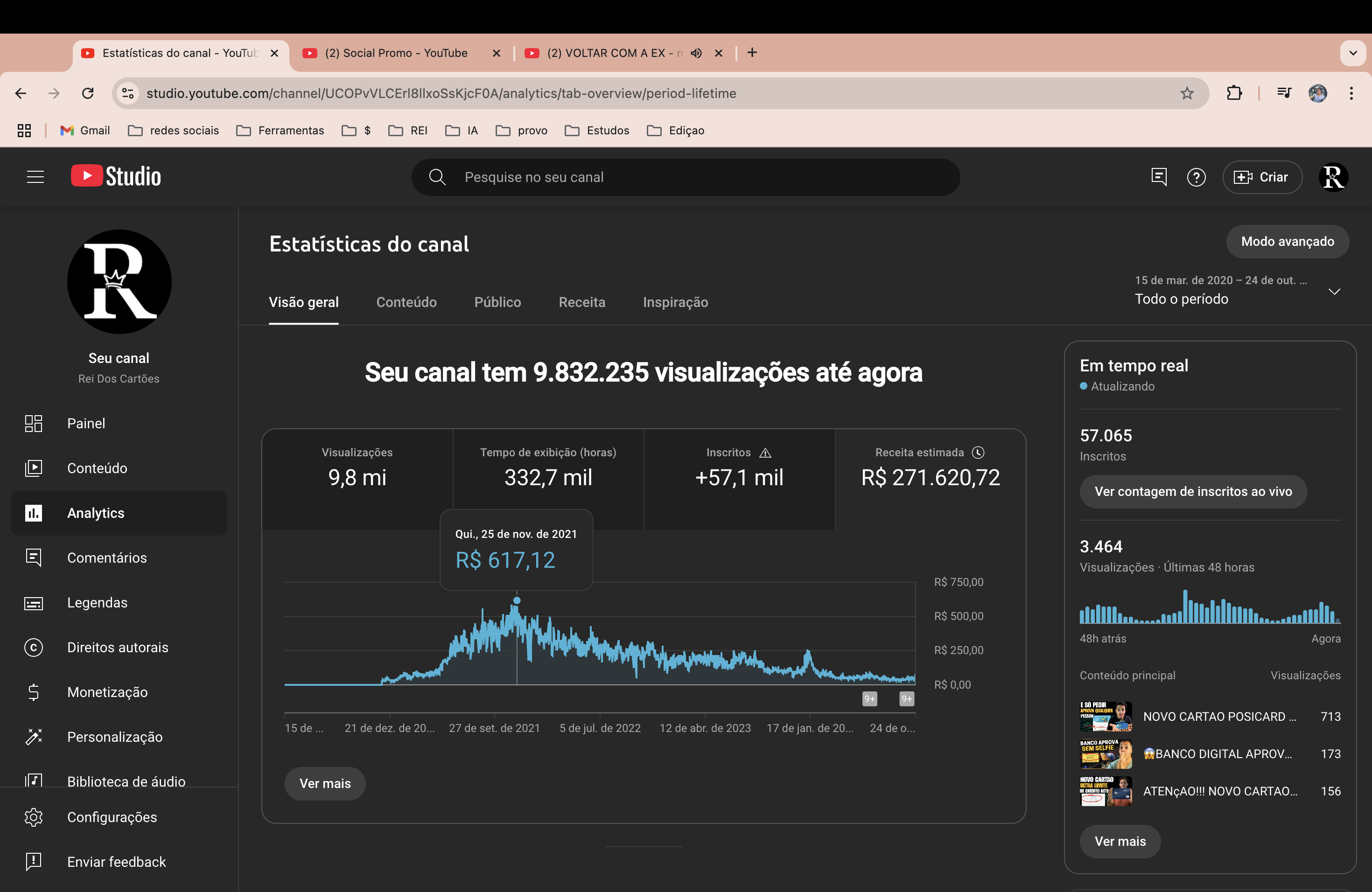
Task: Open the Chrome apps grid shortcut
Action: click(24, 131)
